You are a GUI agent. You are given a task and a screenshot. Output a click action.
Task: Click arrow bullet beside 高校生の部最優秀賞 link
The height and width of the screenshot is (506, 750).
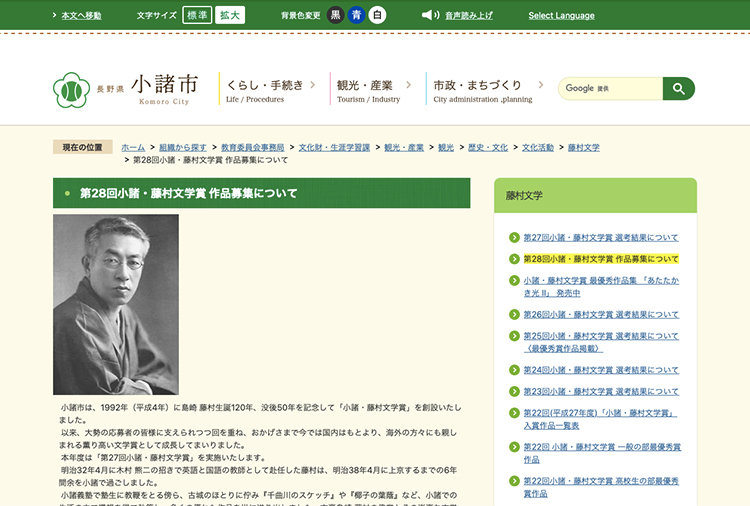tap(514, 481)
